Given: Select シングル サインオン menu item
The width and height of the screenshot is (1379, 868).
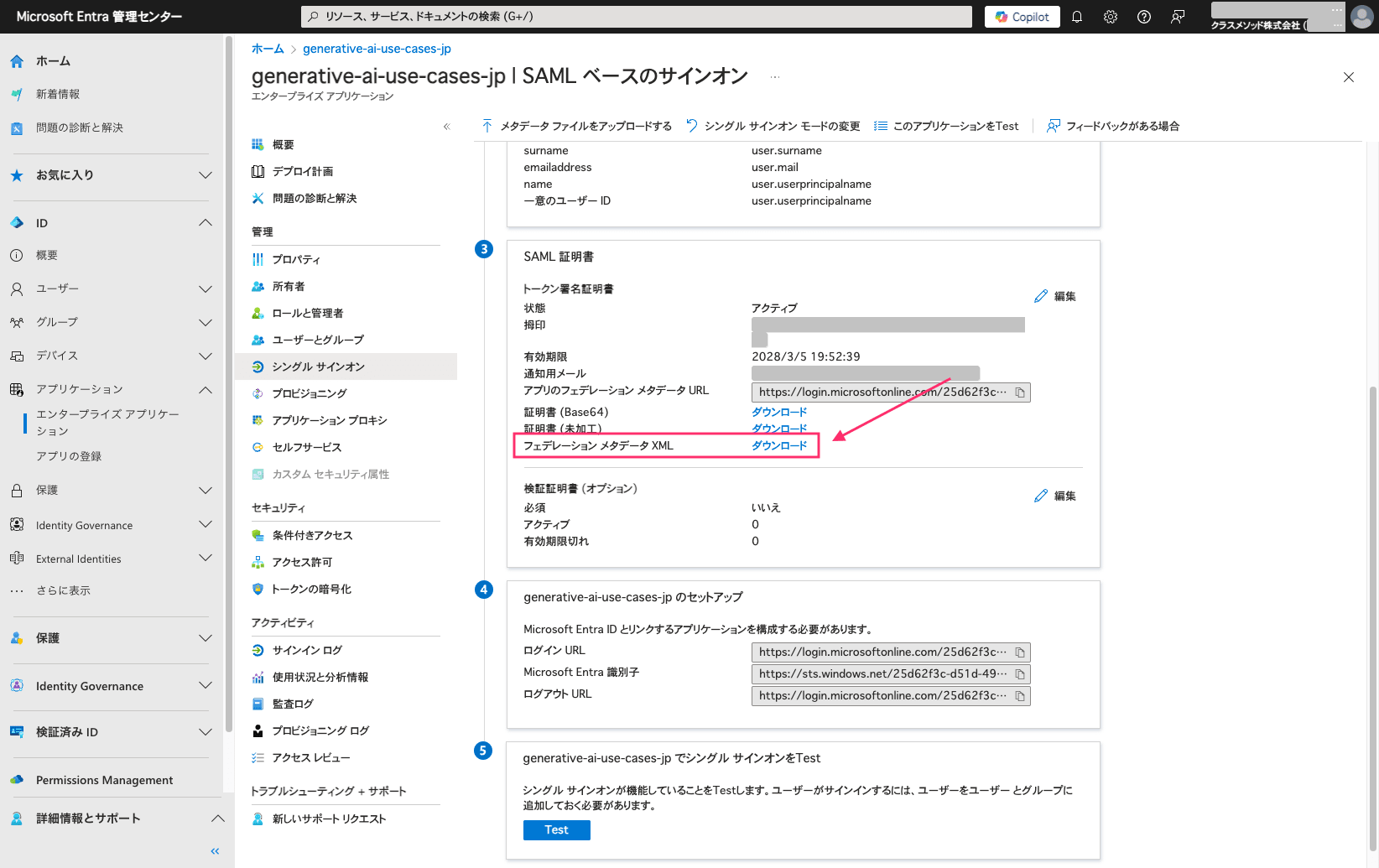Looking at the screenshot, I should click(346, 366).
